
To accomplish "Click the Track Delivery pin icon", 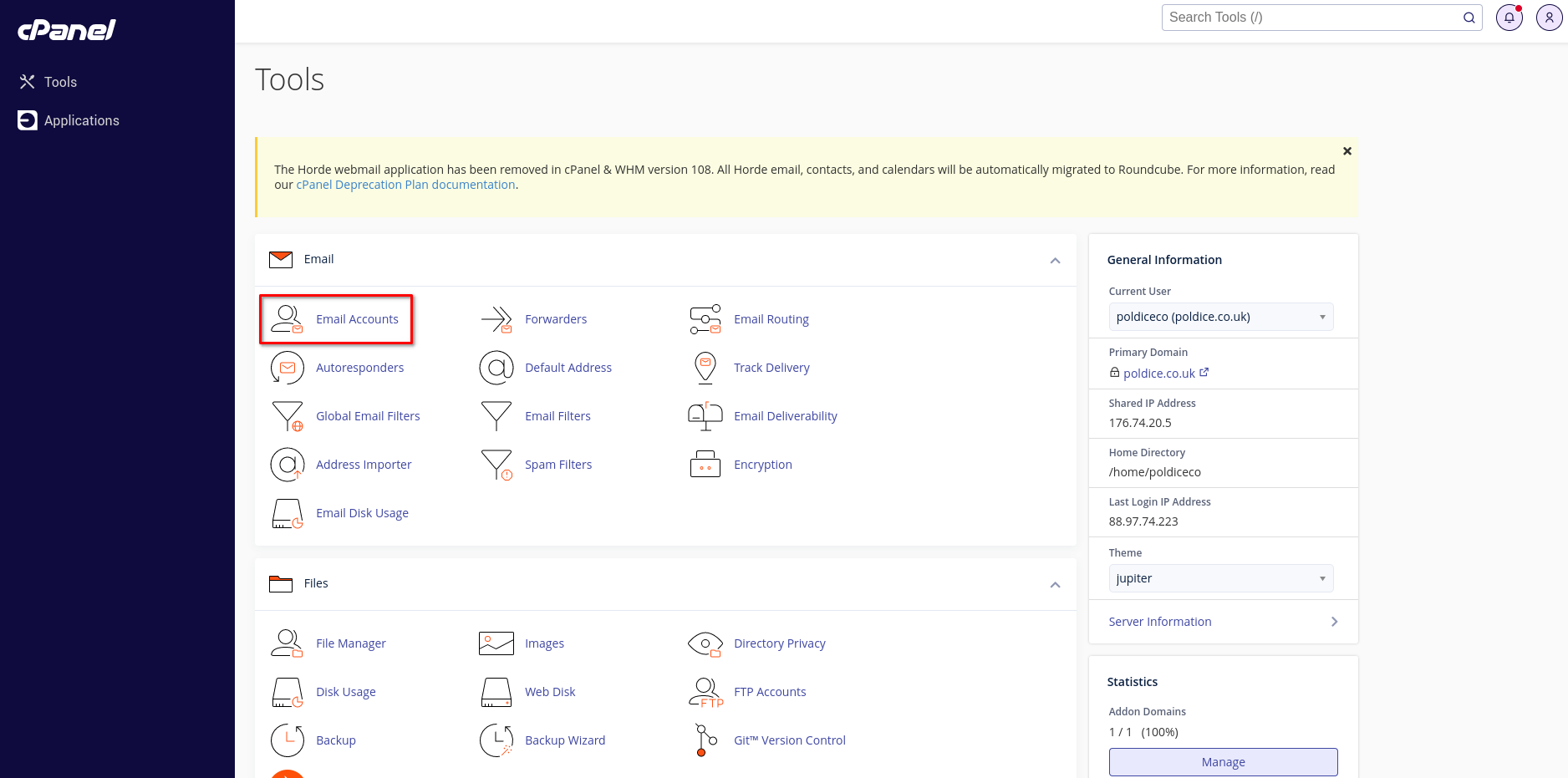I will tap(705, 368).
